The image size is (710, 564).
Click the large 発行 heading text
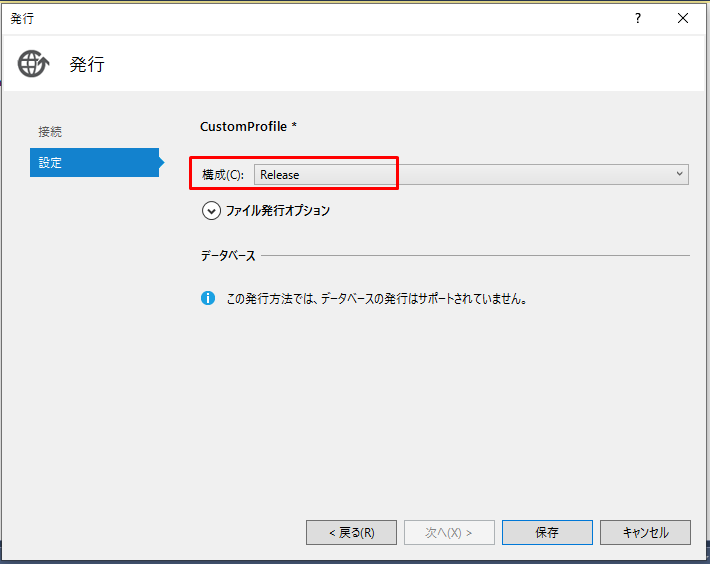point(87,64)
